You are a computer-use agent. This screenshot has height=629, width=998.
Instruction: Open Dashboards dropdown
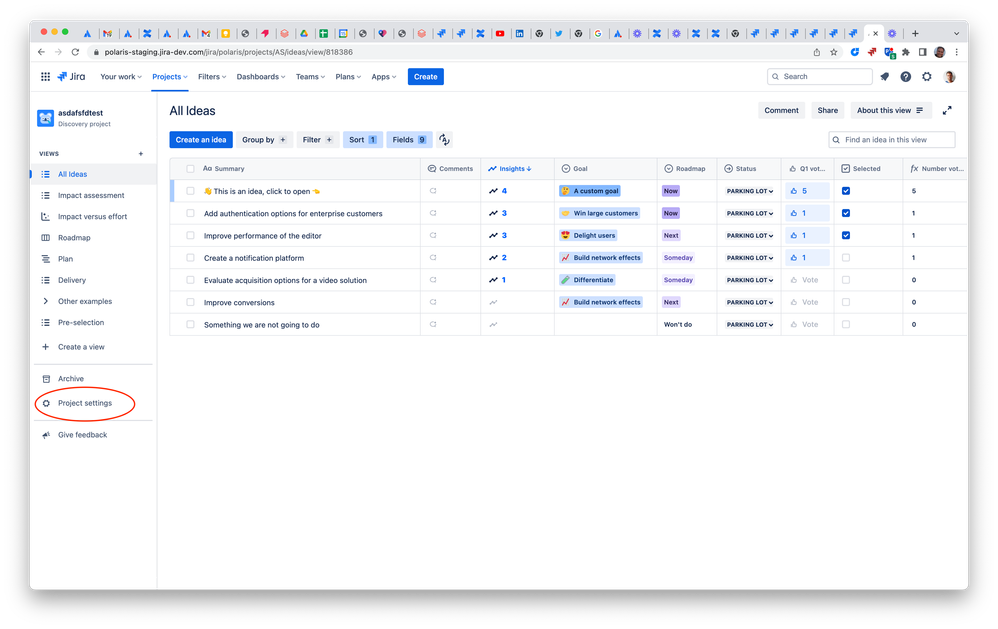261,76
